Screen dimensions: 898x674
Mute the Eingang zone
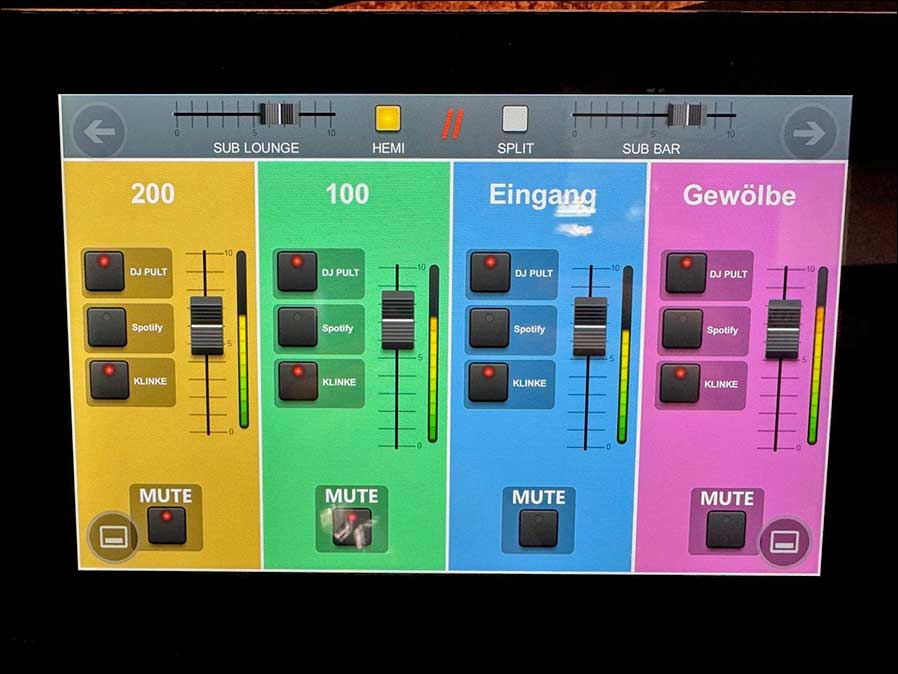tap(538, 528)
